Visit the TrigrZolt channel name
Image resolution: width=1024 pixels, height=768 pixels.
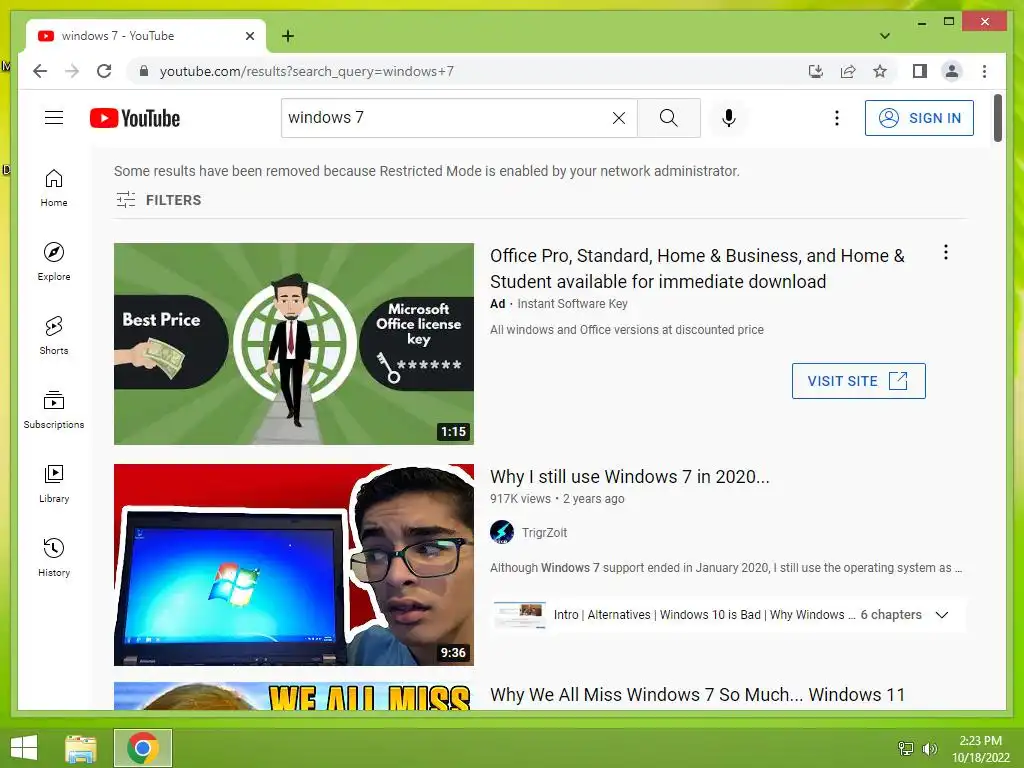pyautogui.click(x=544, y=532)
